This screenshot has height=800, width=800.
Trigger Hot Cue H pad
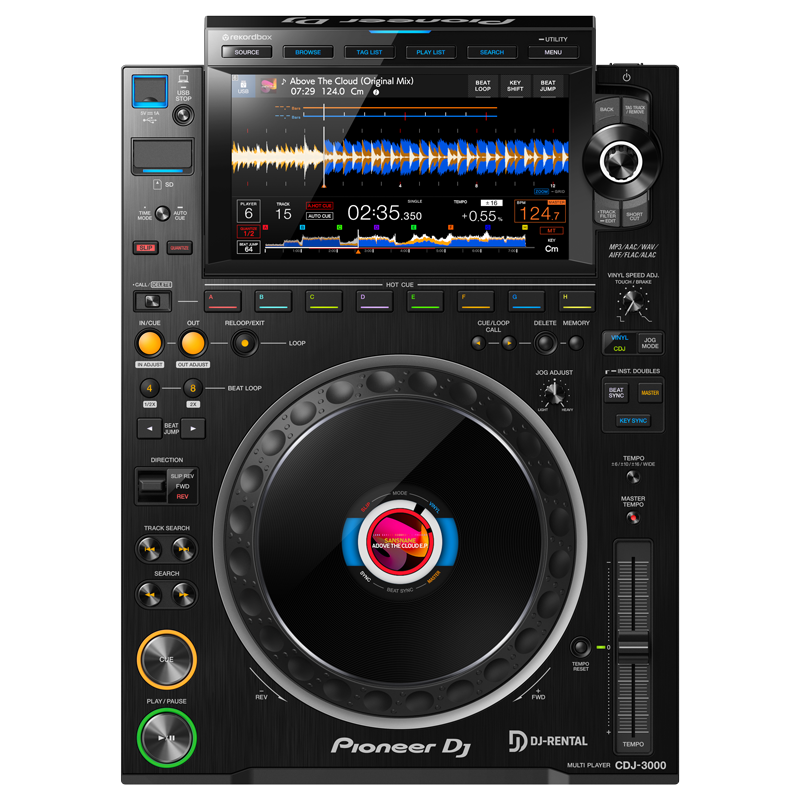click(x=577, y=301)
